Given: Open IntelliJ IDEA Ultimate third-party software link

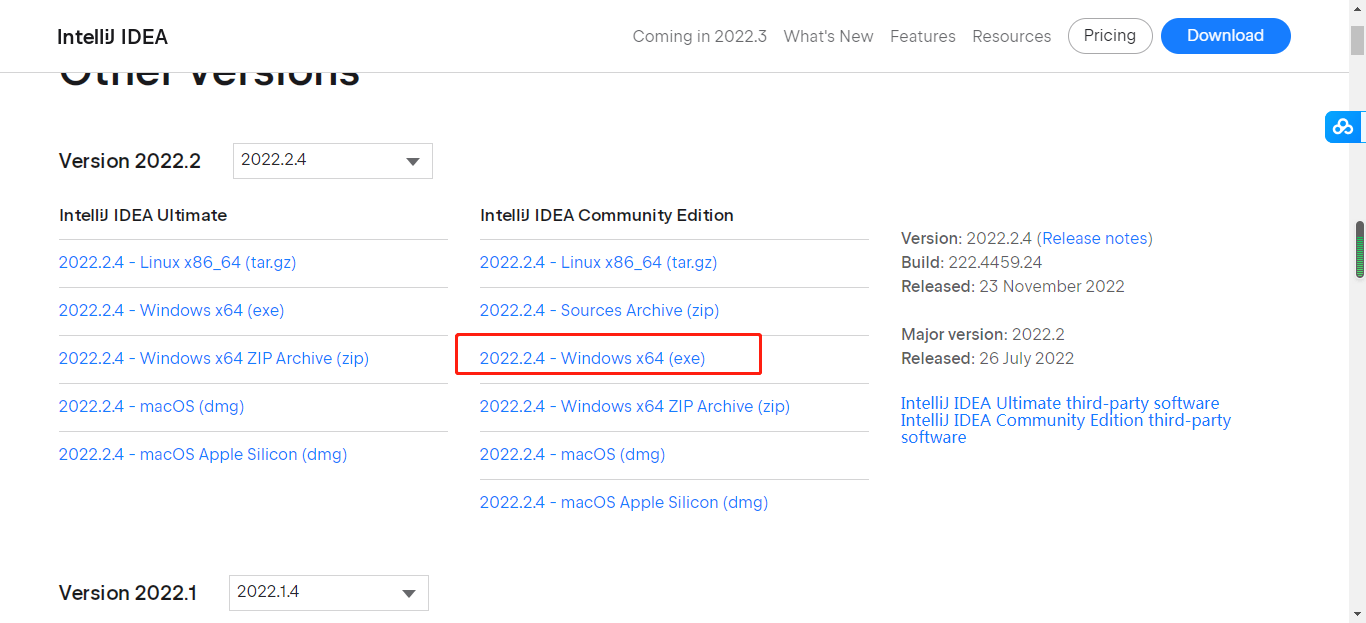Looking at the screenshot, I should 1060,403.
